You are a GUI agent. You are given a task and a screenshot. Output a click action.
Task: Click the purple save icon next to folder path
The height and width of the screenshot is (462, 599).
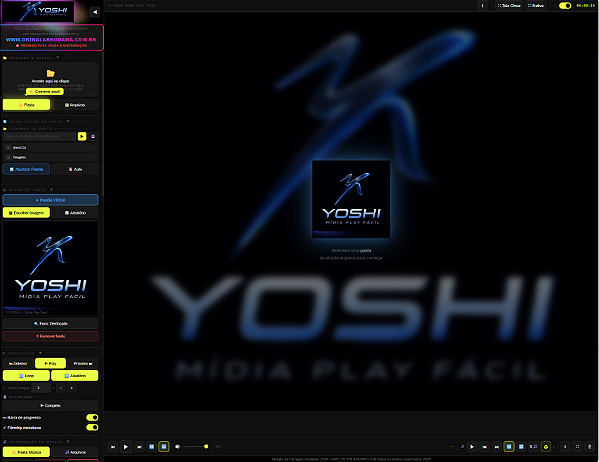click(93, 136)
